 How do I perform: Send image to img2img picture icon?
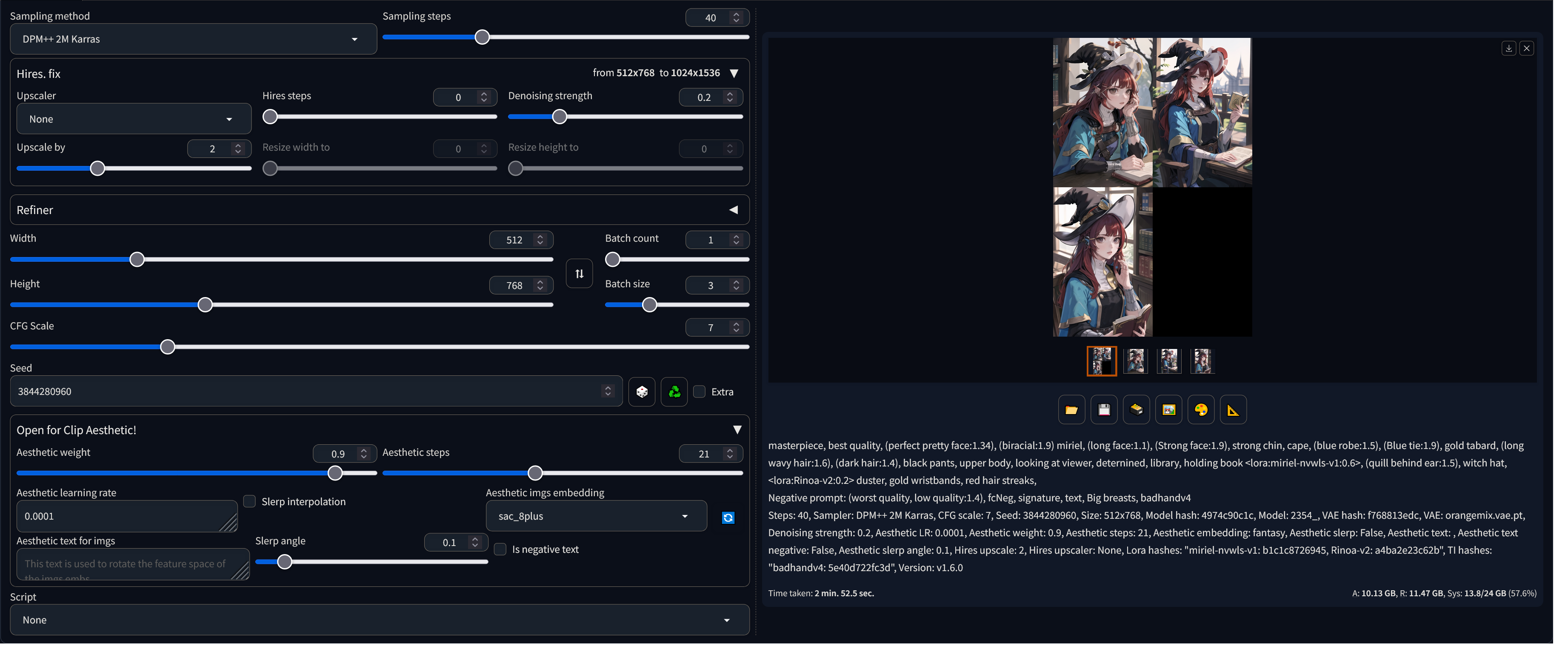point(1169,410)
